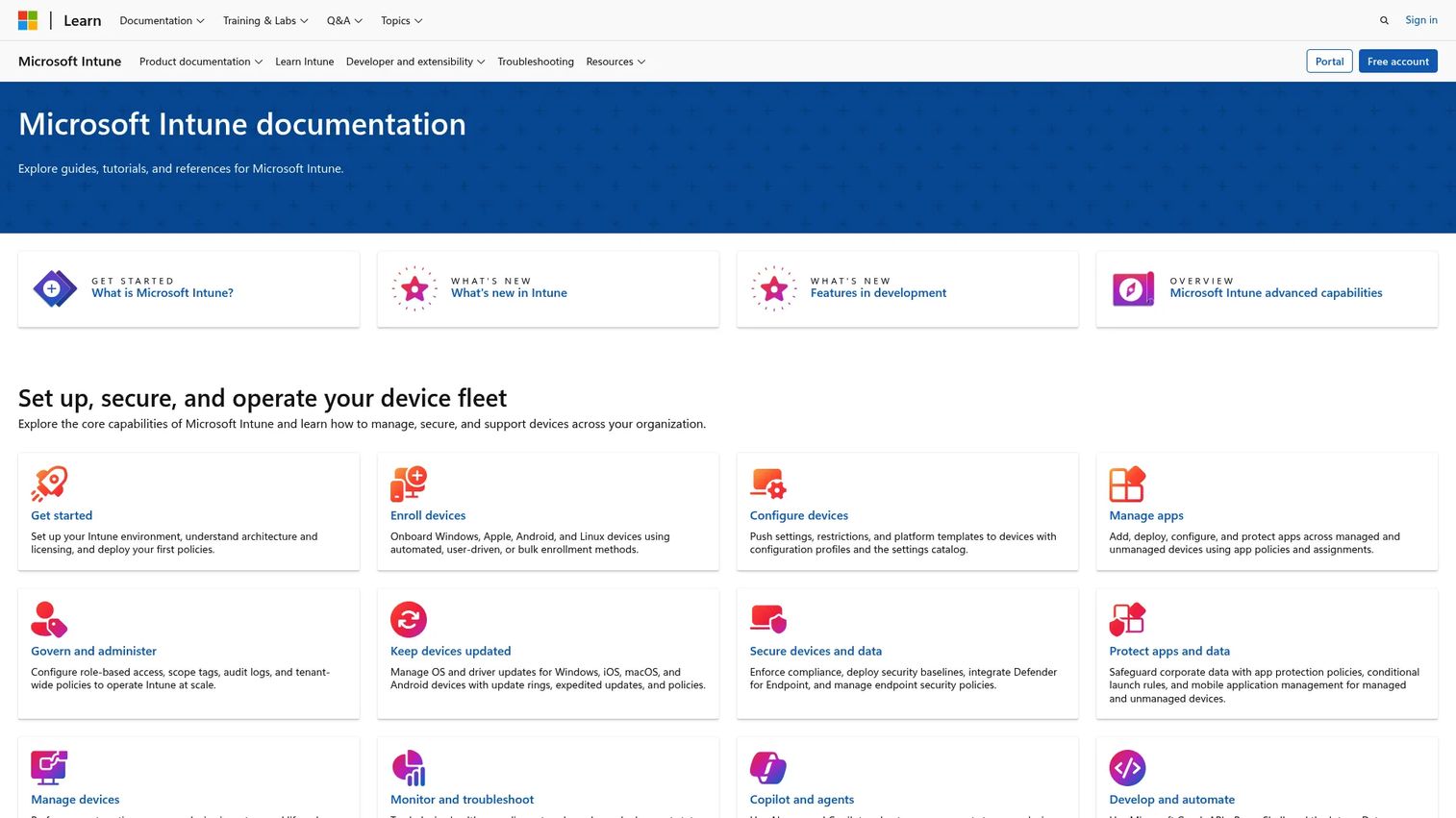Open the Configure devices link
Image resolution: width=1456 pixels, height=818 pixels.
point(799,515)
